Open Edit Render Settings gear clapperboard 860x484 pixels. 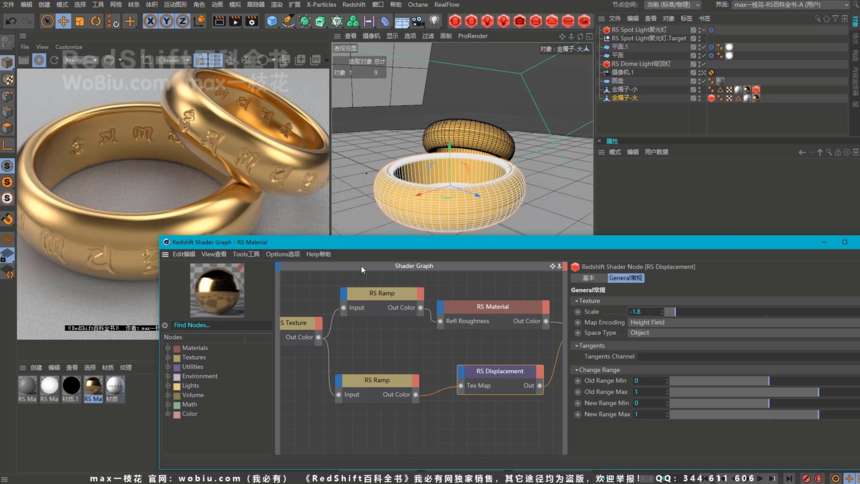tap(251, 21)
